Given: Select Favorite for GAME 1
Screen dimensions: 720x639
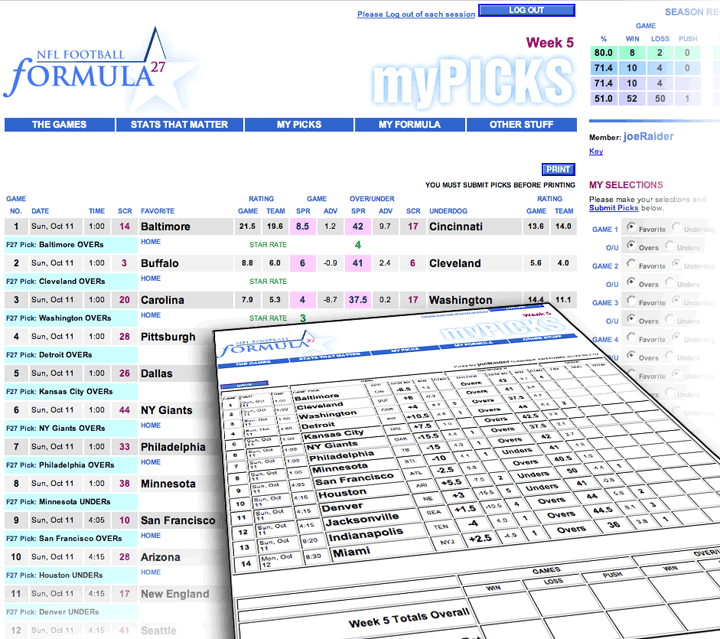Looking at the screenshot, I should click(631, 226).
